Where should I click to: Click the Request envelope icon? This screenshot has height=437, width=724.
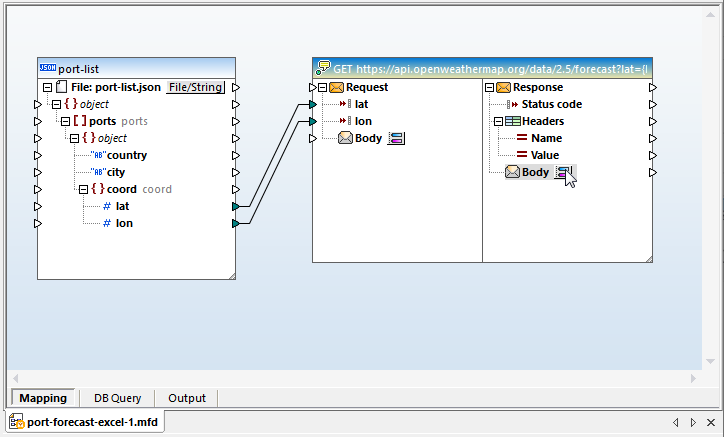point(337,87)
